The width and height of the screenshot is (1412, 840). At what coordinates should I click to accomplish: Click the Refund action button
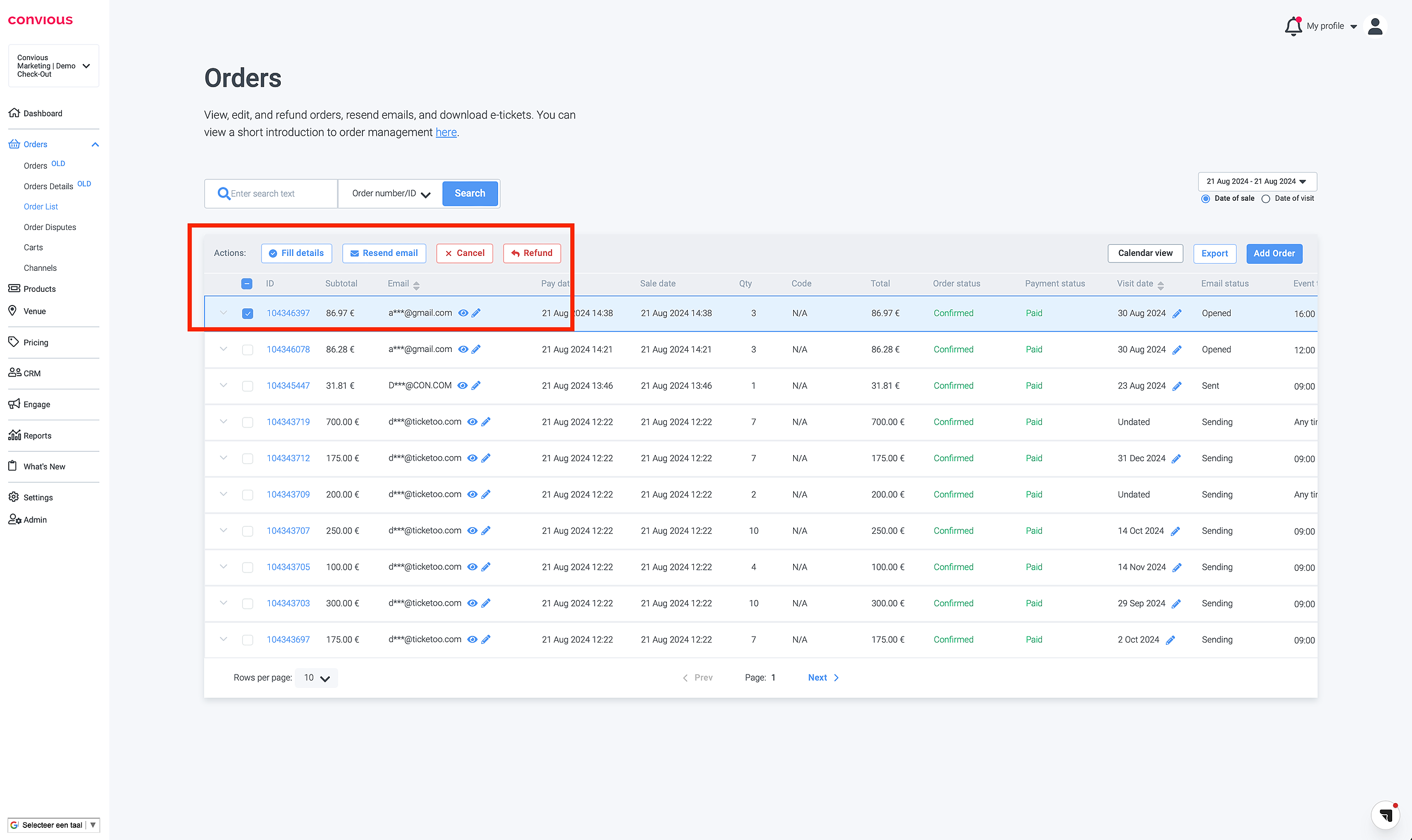tap(531, 253)
